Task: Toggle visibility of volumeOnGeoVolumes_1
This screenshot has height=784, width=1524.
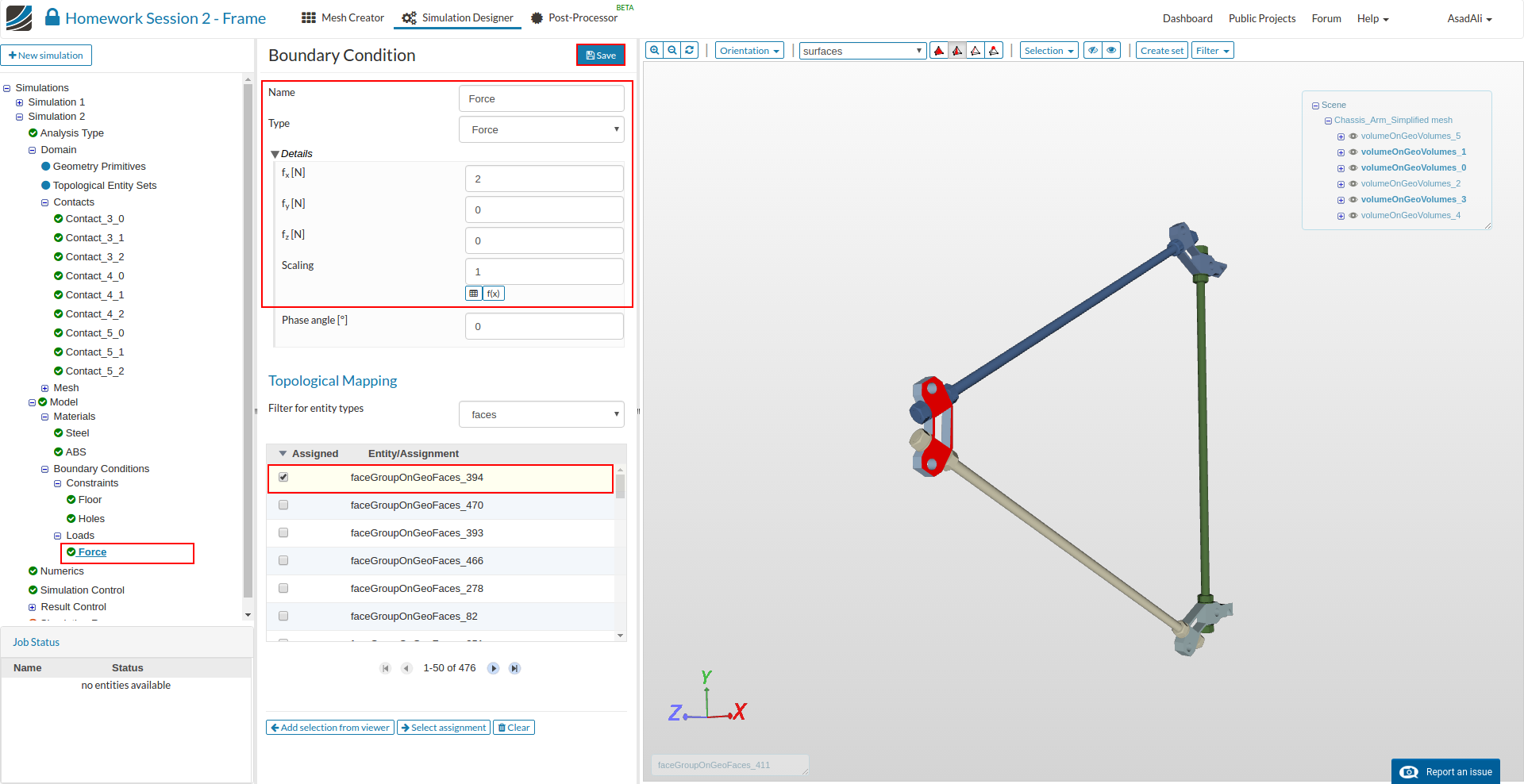Action: coord(1353,152)
